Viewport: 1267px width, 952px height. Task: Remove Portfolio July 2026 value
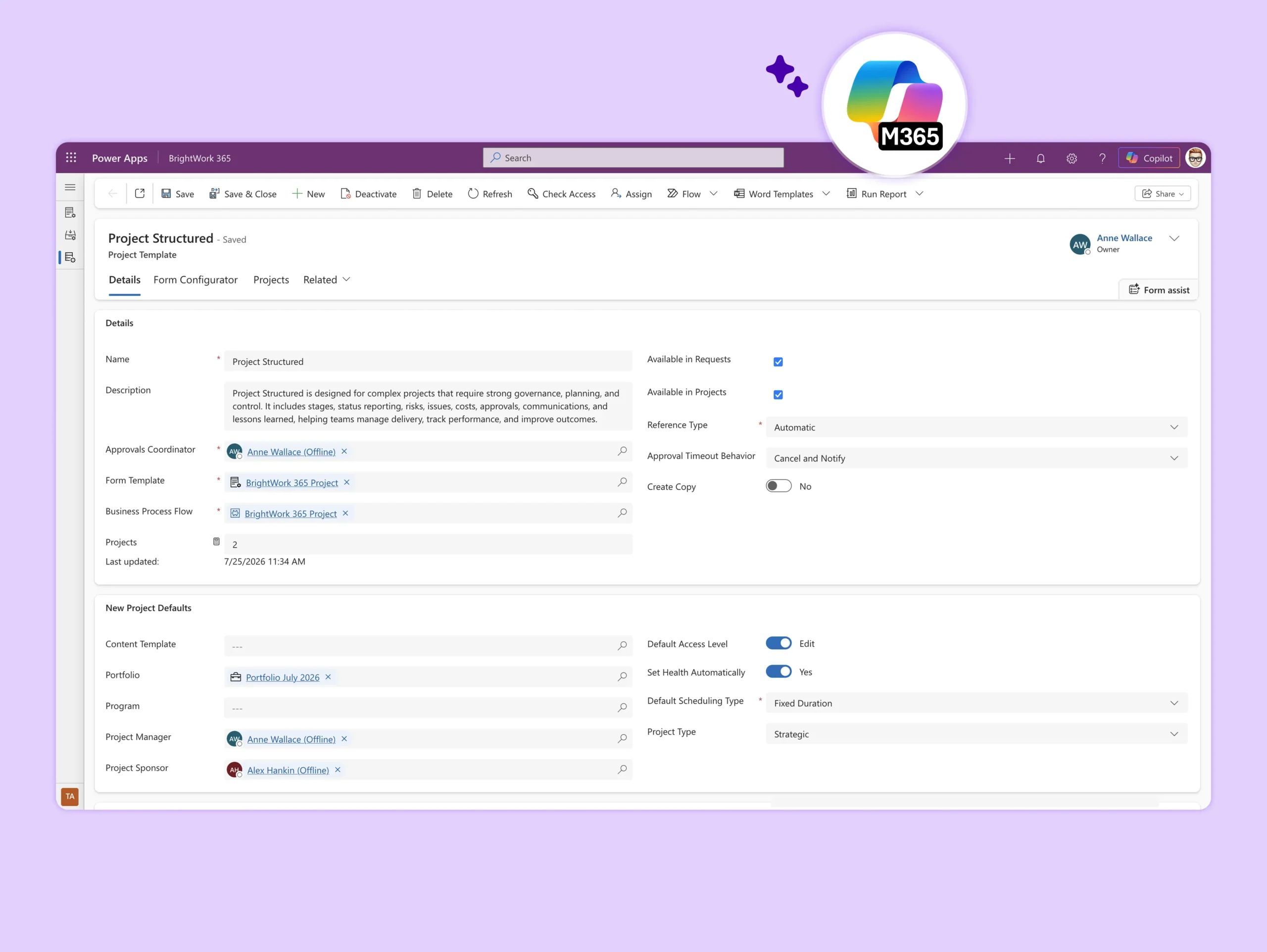click(328, 677)
